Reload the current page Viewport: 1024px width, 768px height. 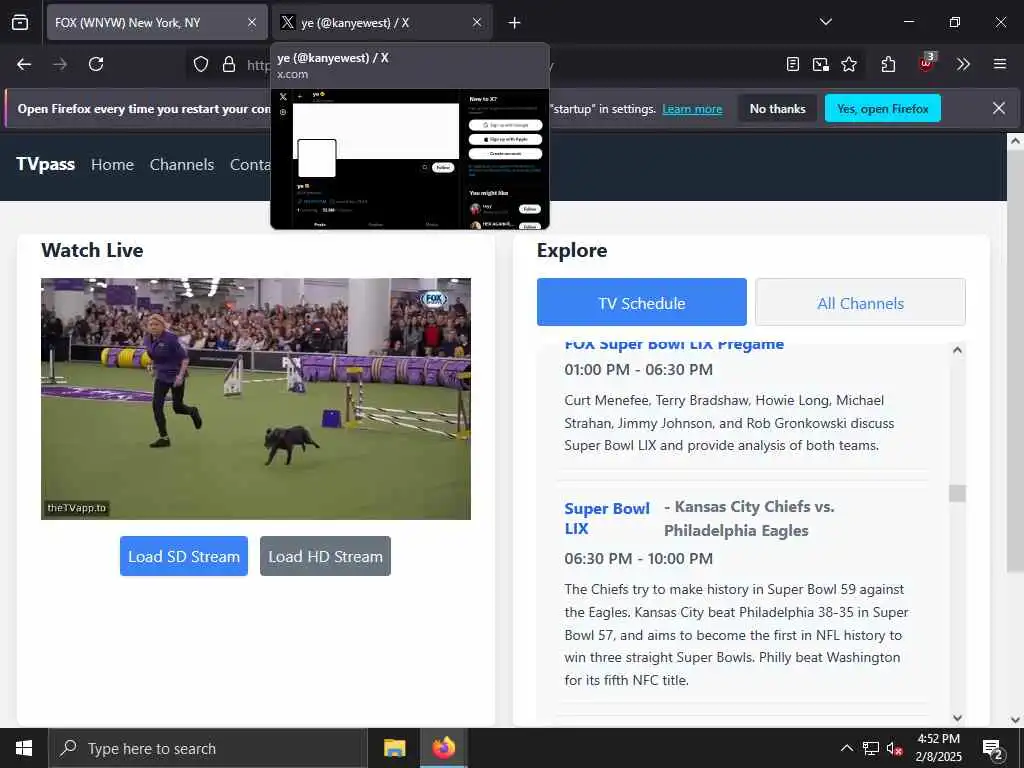[96, 64]
